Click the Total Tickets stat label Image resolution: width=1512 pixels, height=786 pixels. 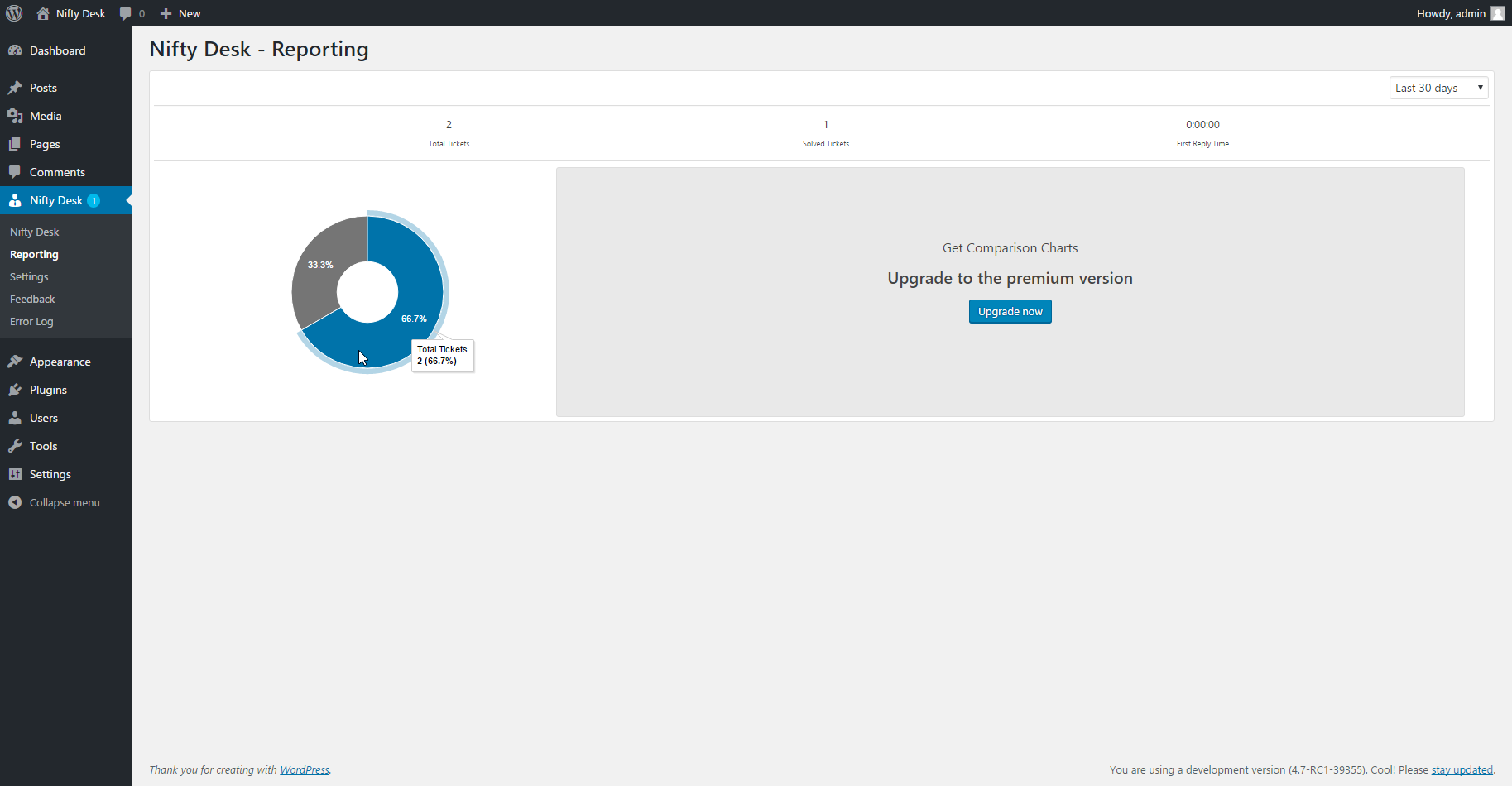point(449,144)
